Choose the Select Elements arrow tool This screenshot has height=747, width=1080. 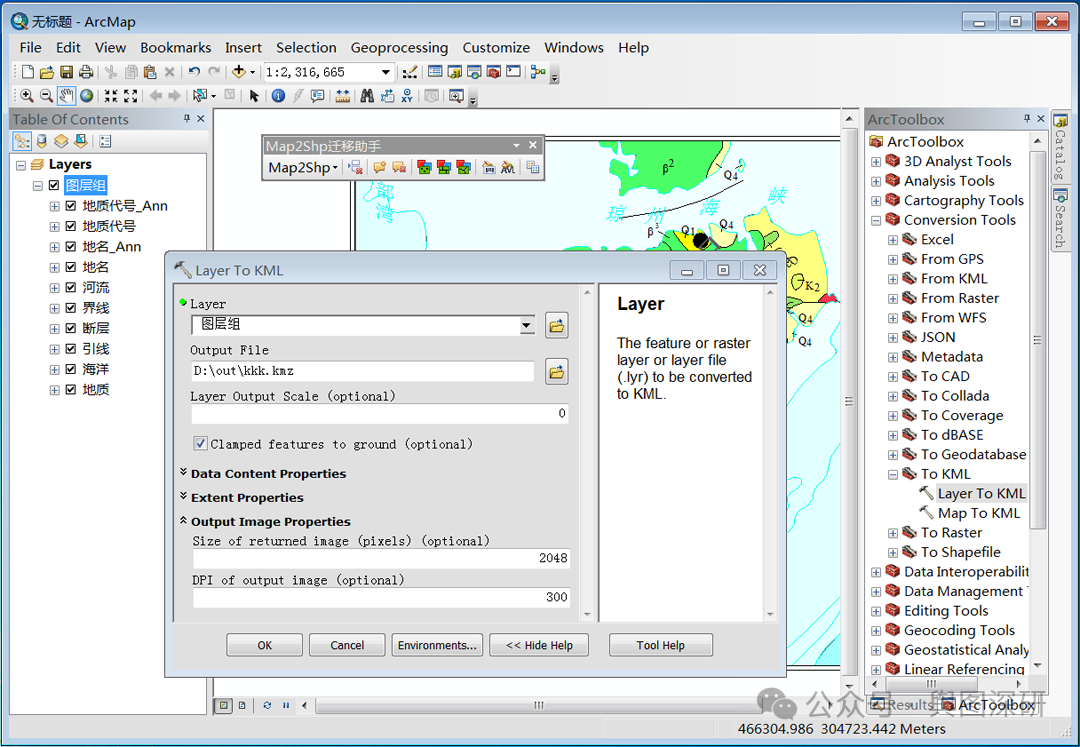pos(254,96)
